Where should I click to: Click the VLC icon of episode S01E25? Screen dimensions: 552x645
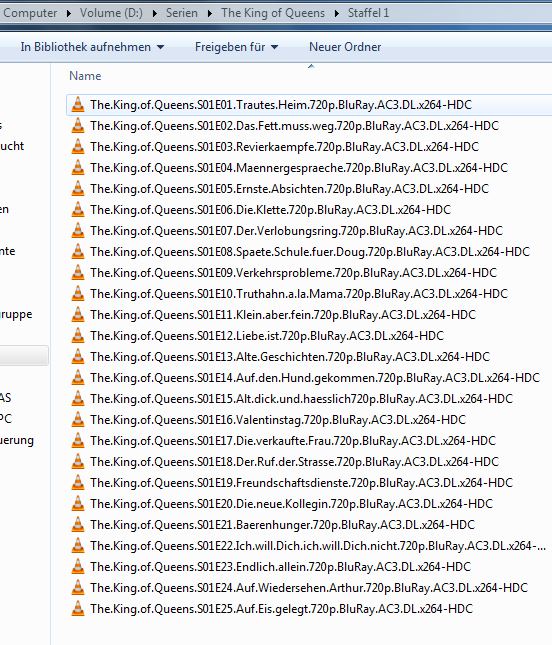point(78,608)
